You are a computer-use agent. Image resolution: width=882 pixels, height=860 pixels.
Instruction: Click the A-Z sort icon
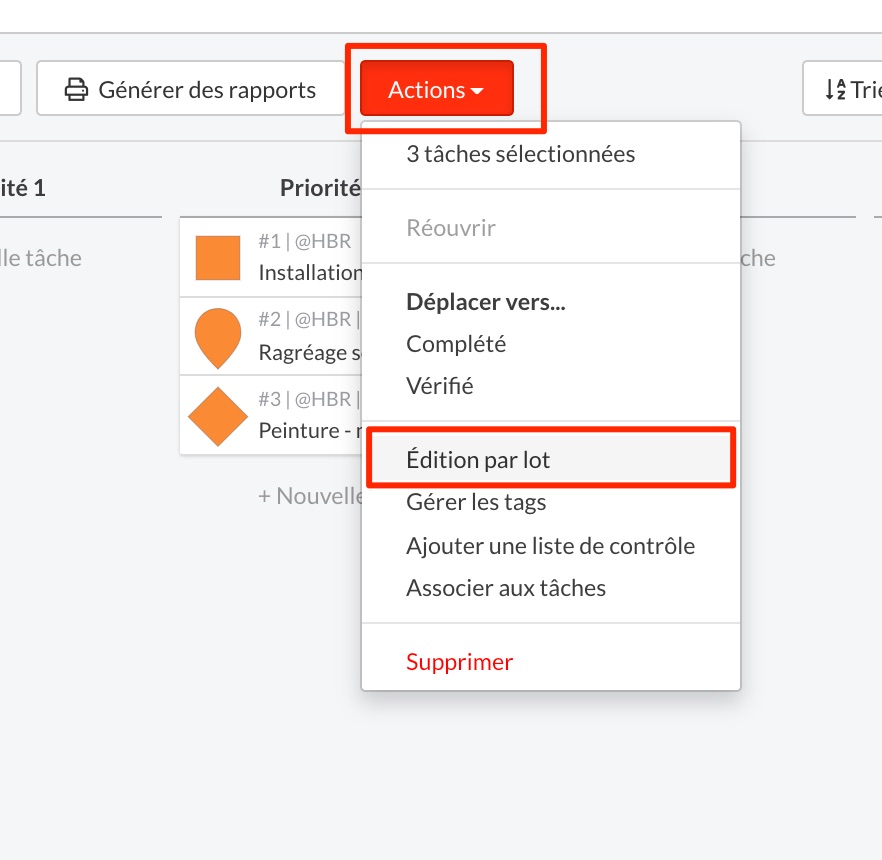pos(835,89)
